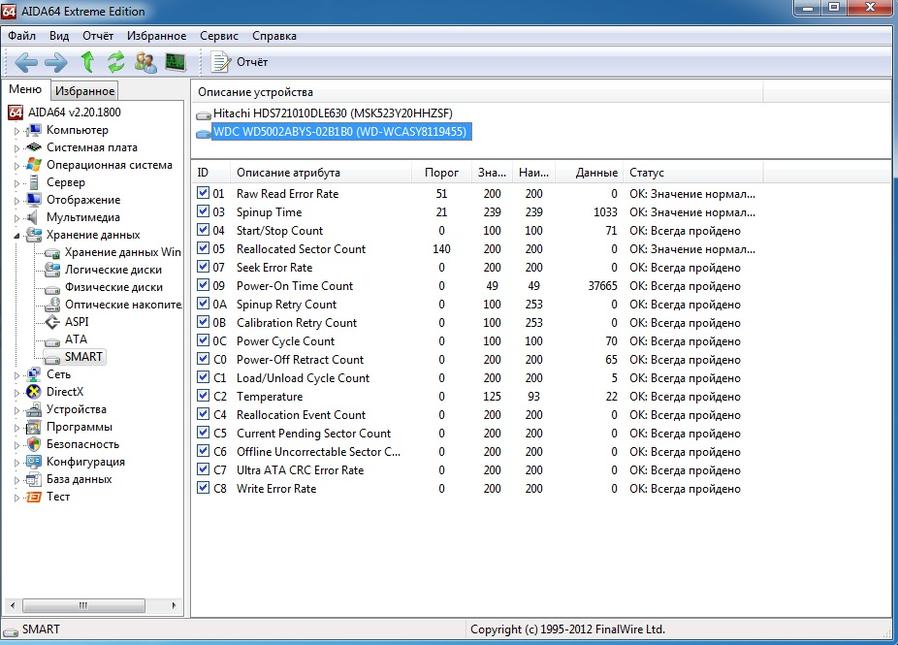Sort by the Порог column header
This screenshot has width=898, height=645.
click(441, 172)
